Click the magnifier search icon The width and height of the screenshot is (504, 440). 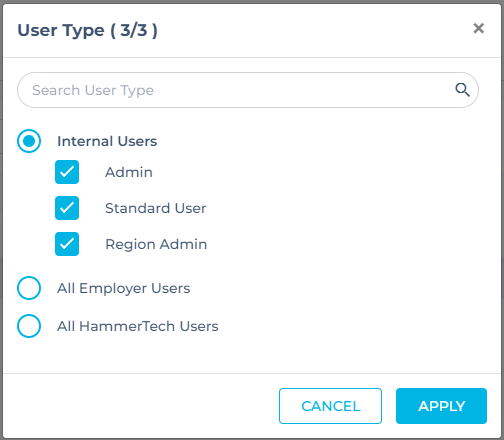tap(462, 90)
